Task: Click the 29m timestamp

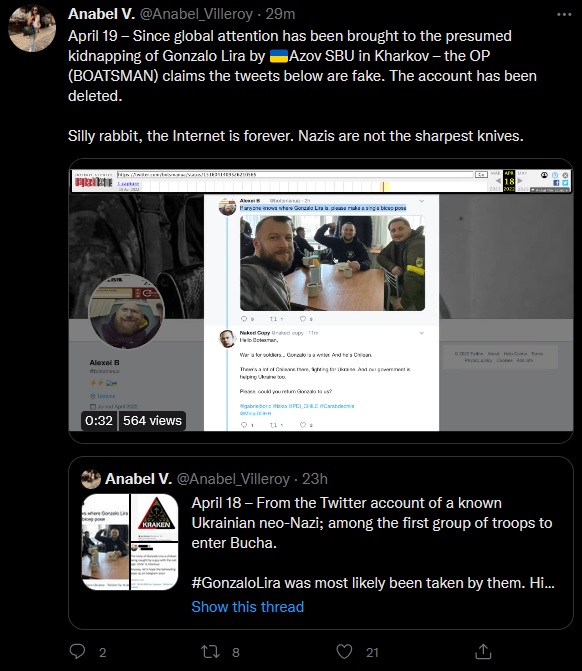Action: coord(280,14)
